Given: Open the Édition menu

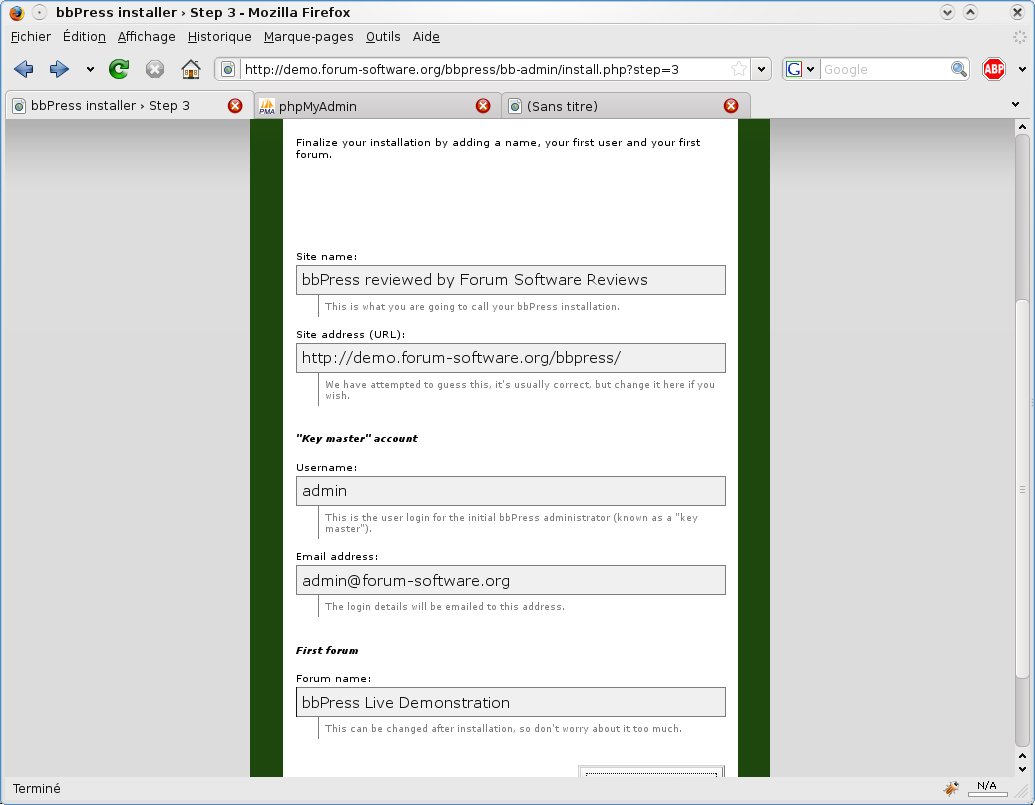Looking at the screenshot, I should 84,37.
